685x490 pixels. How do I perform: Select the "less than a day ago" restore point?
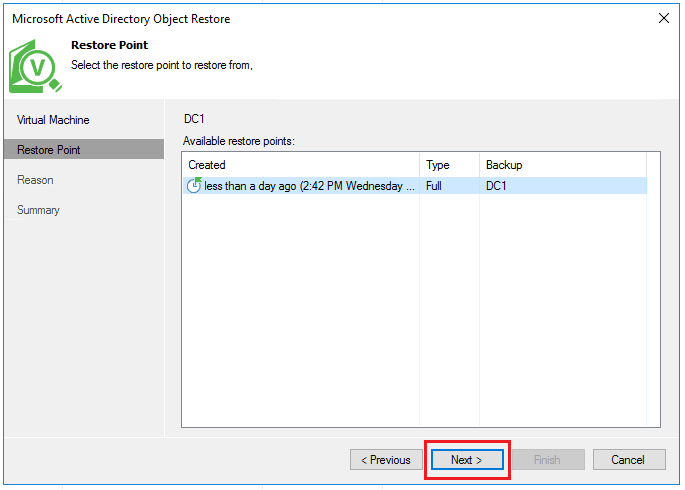[310, 186]
